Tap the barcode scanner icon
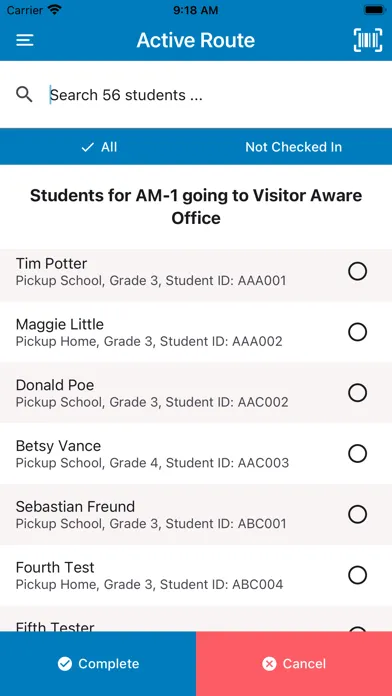This screenshot has height=696, width=392. [368, 40]
